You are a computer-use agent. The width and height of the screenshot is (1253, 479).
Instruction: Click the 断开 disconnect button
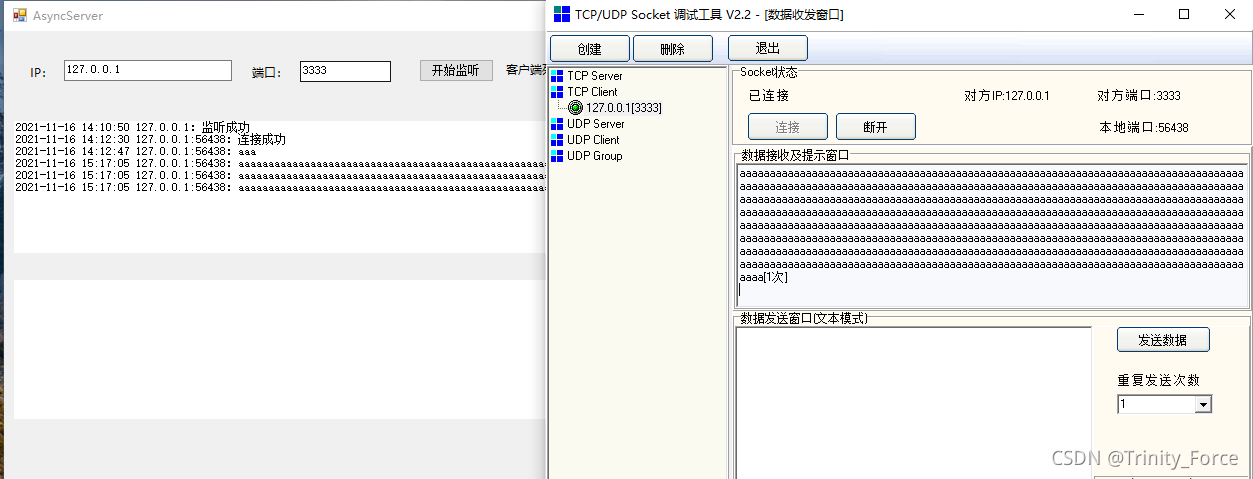(x=876, y=127)
